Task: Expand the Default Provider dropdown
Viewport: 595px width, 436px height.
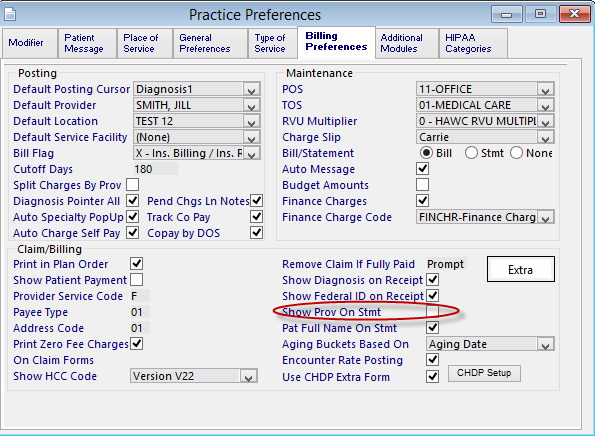Action: click(x=197, y=105)
